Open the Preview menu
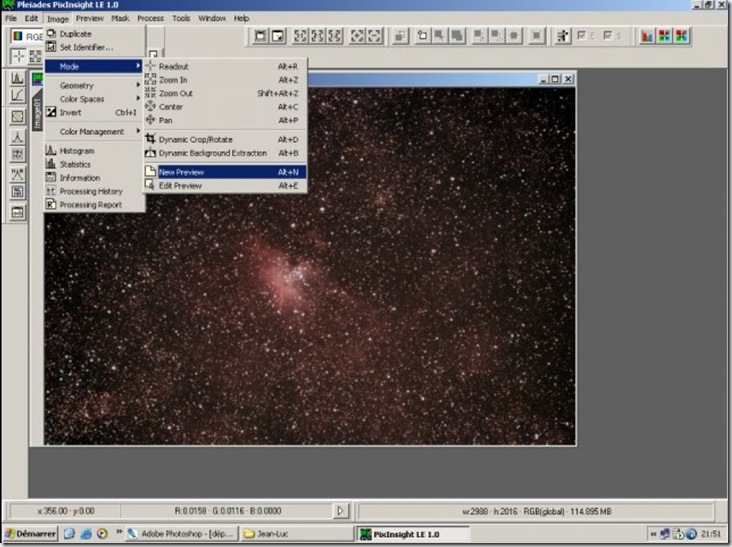Screen dimensions: 732x547 [90, 18]
